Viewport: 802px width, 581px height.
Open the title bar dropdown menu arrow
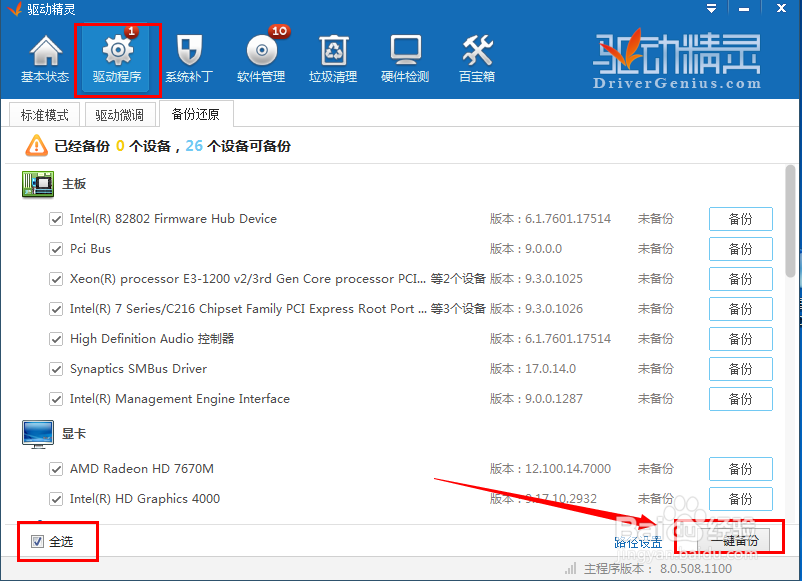[711, 9]
